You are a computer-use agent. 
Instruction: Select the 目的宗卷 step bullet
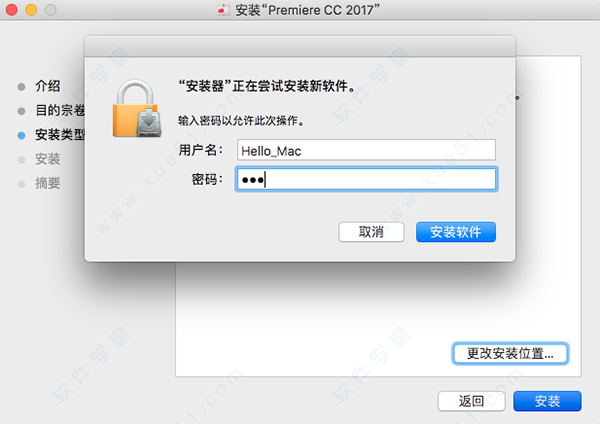pos(21,111)
